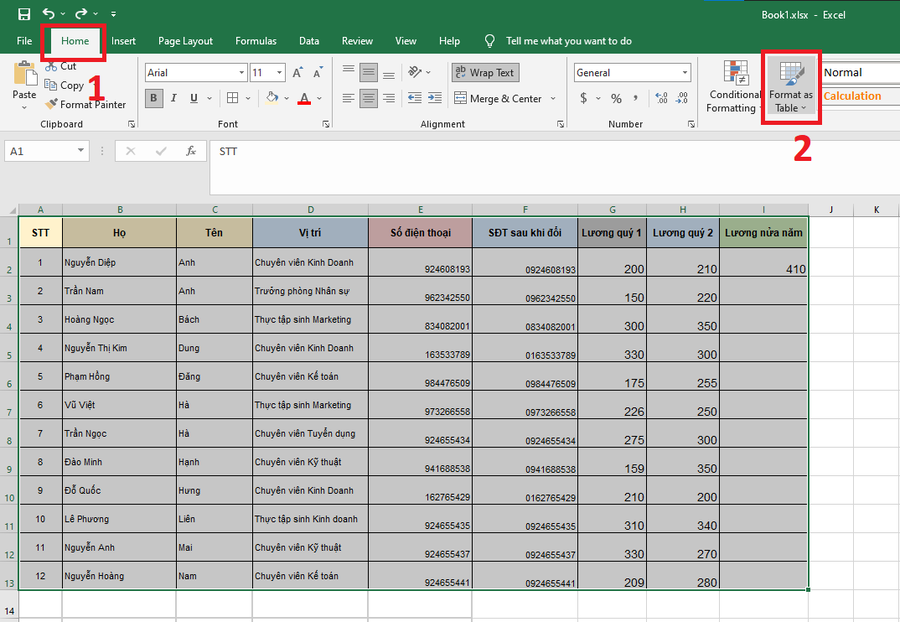The height and width of the screenshot is (622, 900).
Task: Activate the Format Painter
Action: point(86,104)
